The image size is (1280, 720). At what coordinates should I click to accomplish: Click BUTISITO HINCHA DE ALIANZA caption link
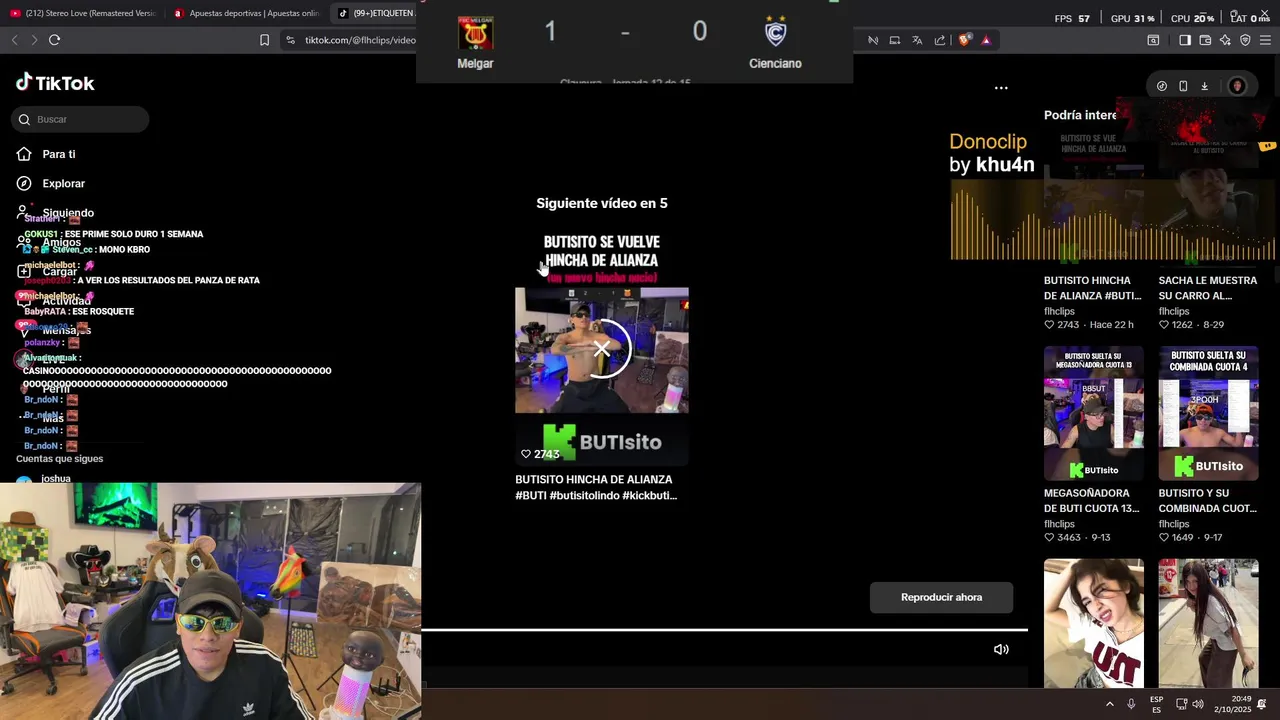(596, 487)
